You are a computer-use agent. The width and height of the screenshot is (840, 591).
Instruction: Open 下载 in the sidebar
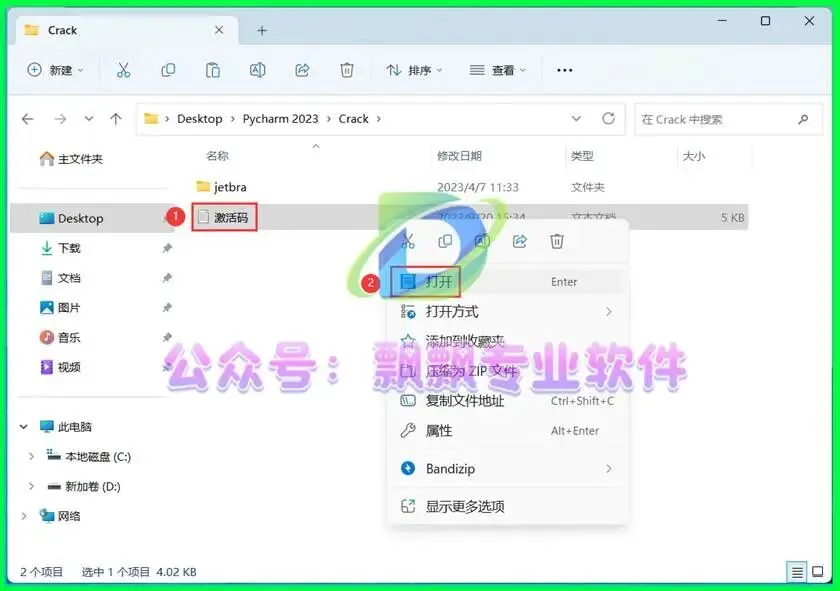tap(61, 248)
